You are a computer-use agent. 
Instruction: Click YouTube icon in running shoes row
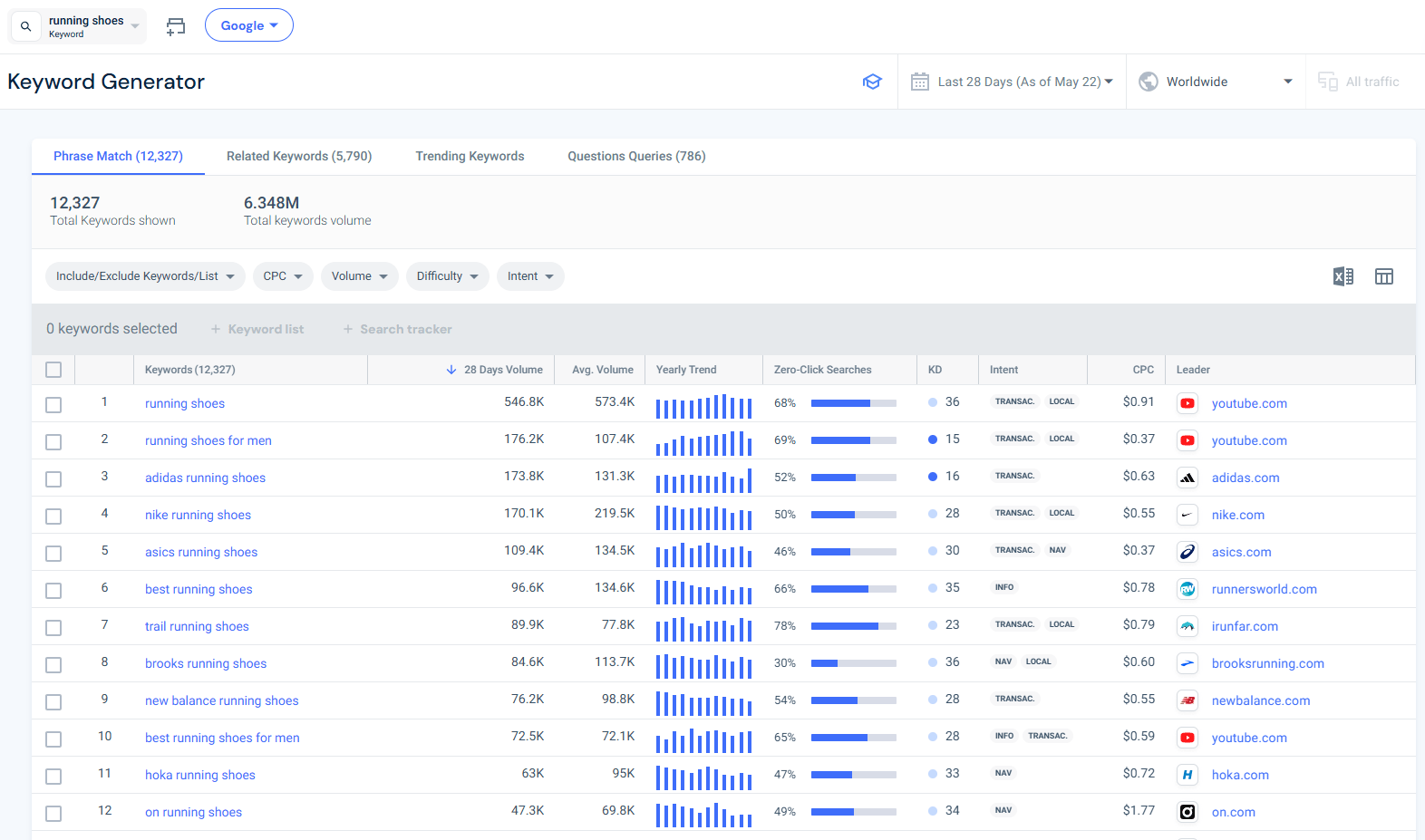1187,403
